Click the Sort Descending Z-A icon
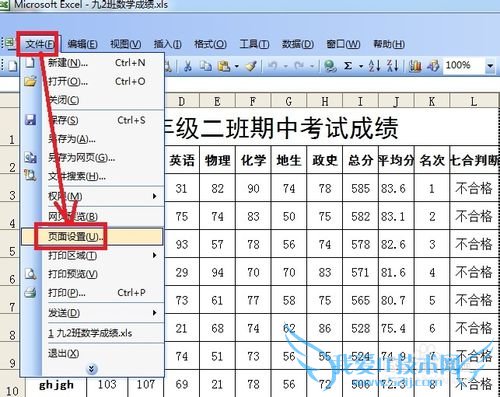Image resolution: width=500 pixels, height=397 pixels. pos(392,66)
